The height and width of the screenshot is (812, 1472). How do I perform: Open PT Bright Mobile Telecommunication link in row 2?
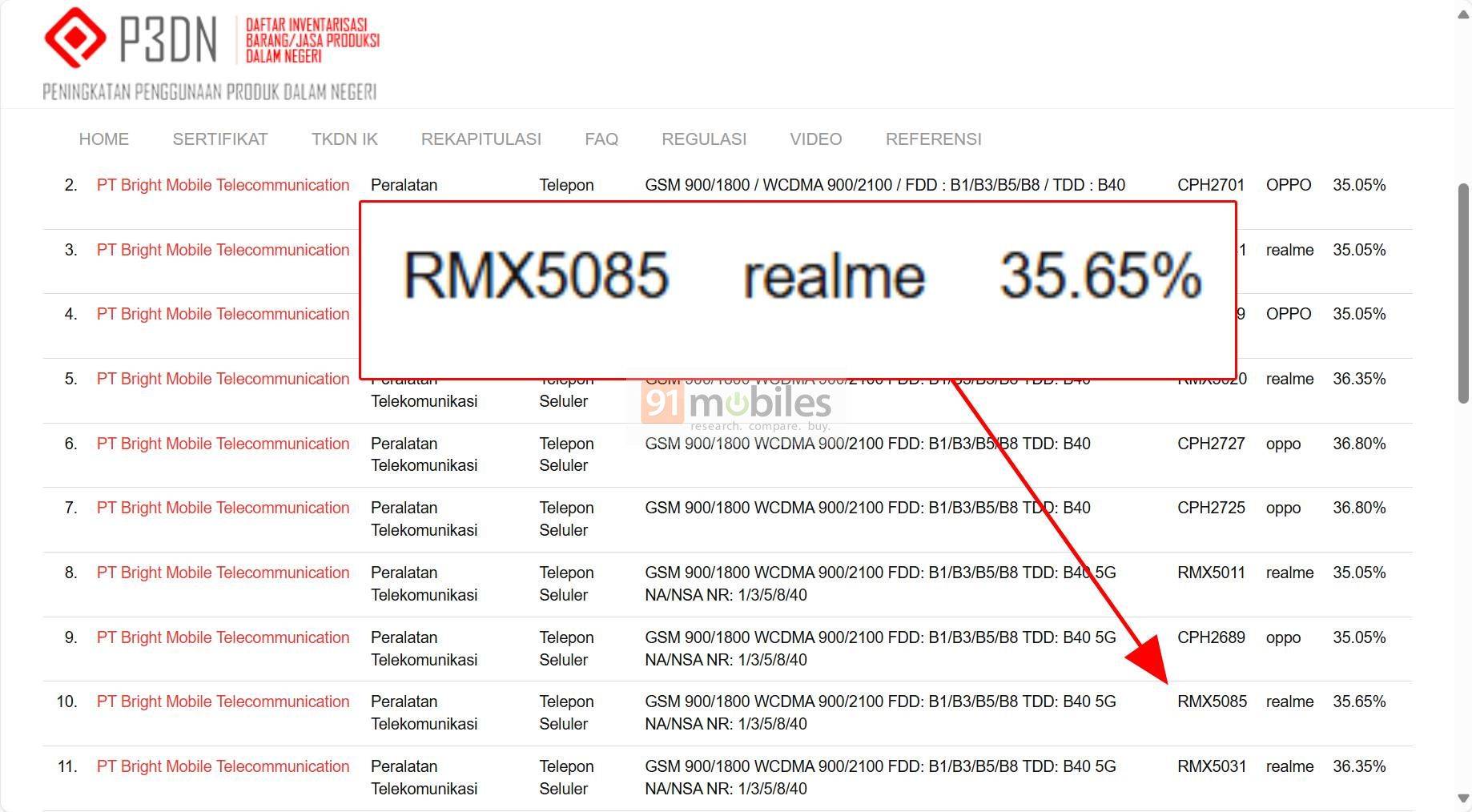223,185
